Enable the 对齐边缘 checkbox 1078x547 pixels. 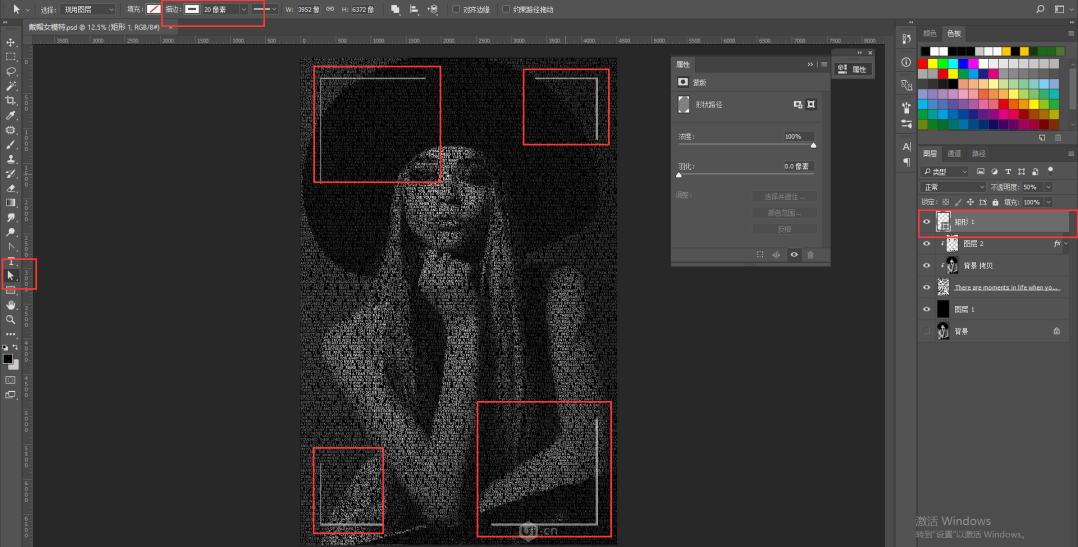[x=457, y=9]
